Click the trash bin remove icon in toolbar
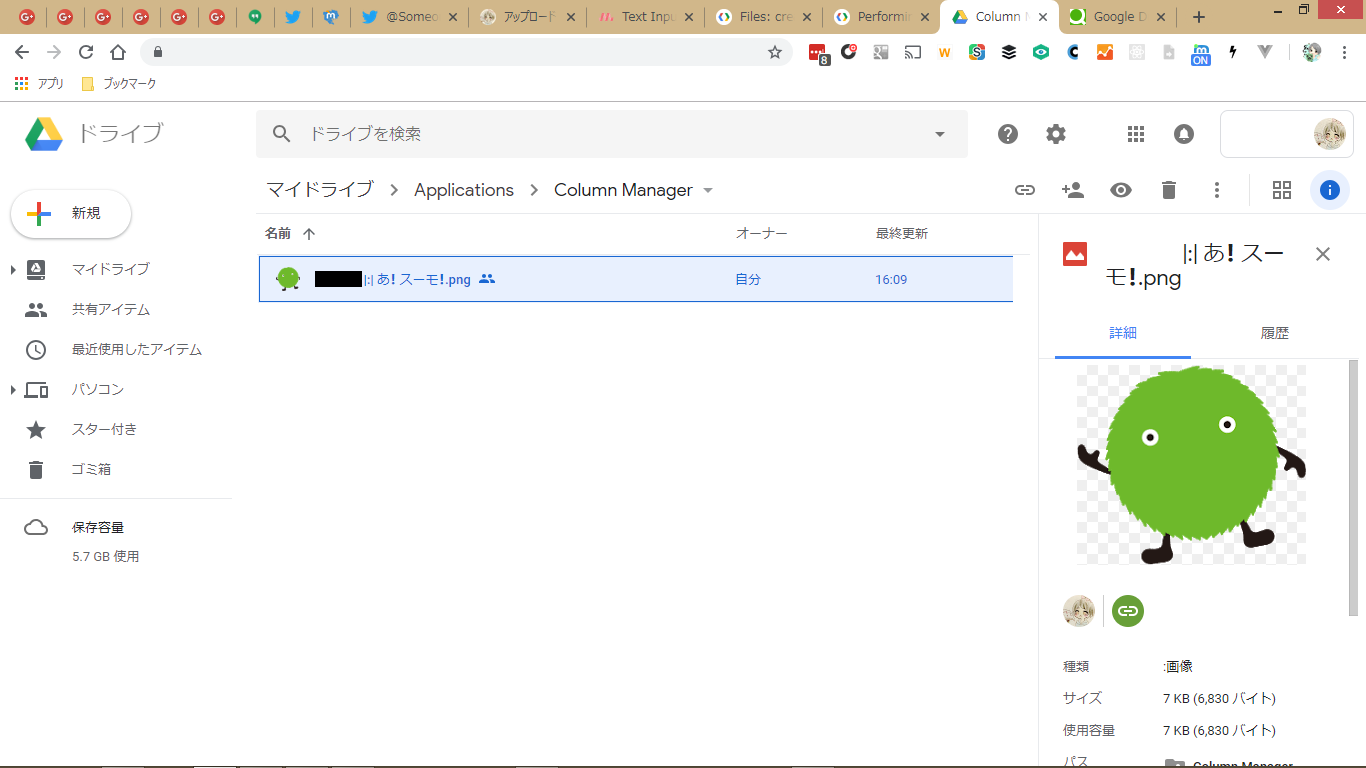The height and width of the screenshot is (768, 1366). click(1169, 190)
